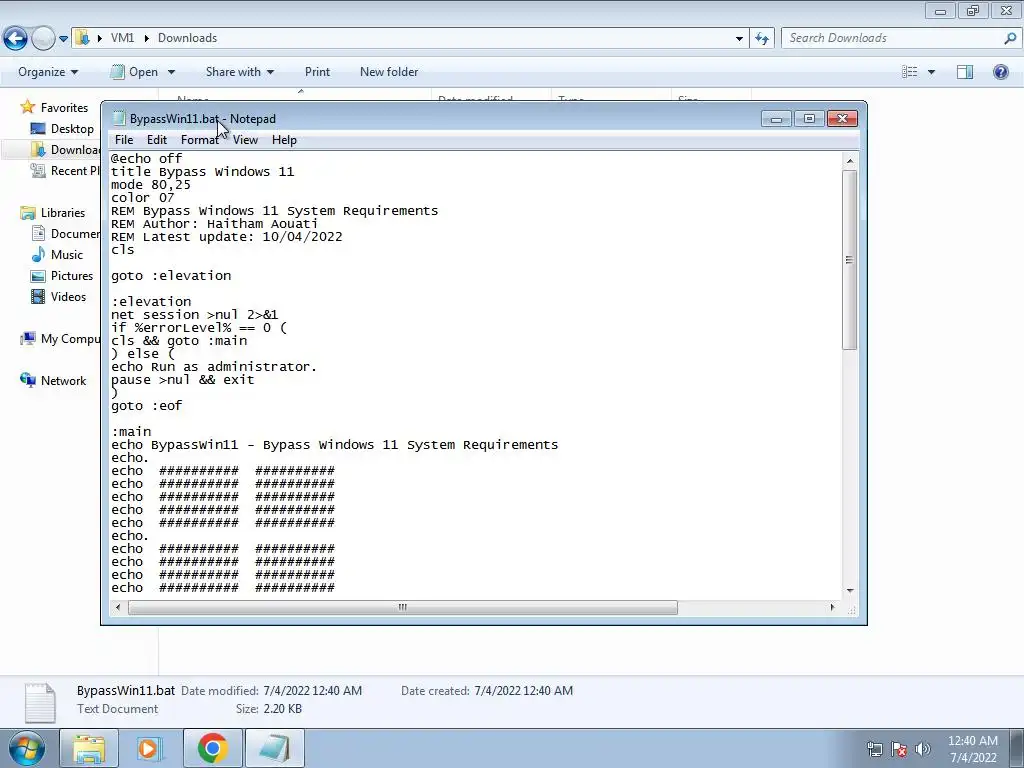Open Notepad's View menu
Viewport: 1024px width, 768px height.
pos(245,140)
